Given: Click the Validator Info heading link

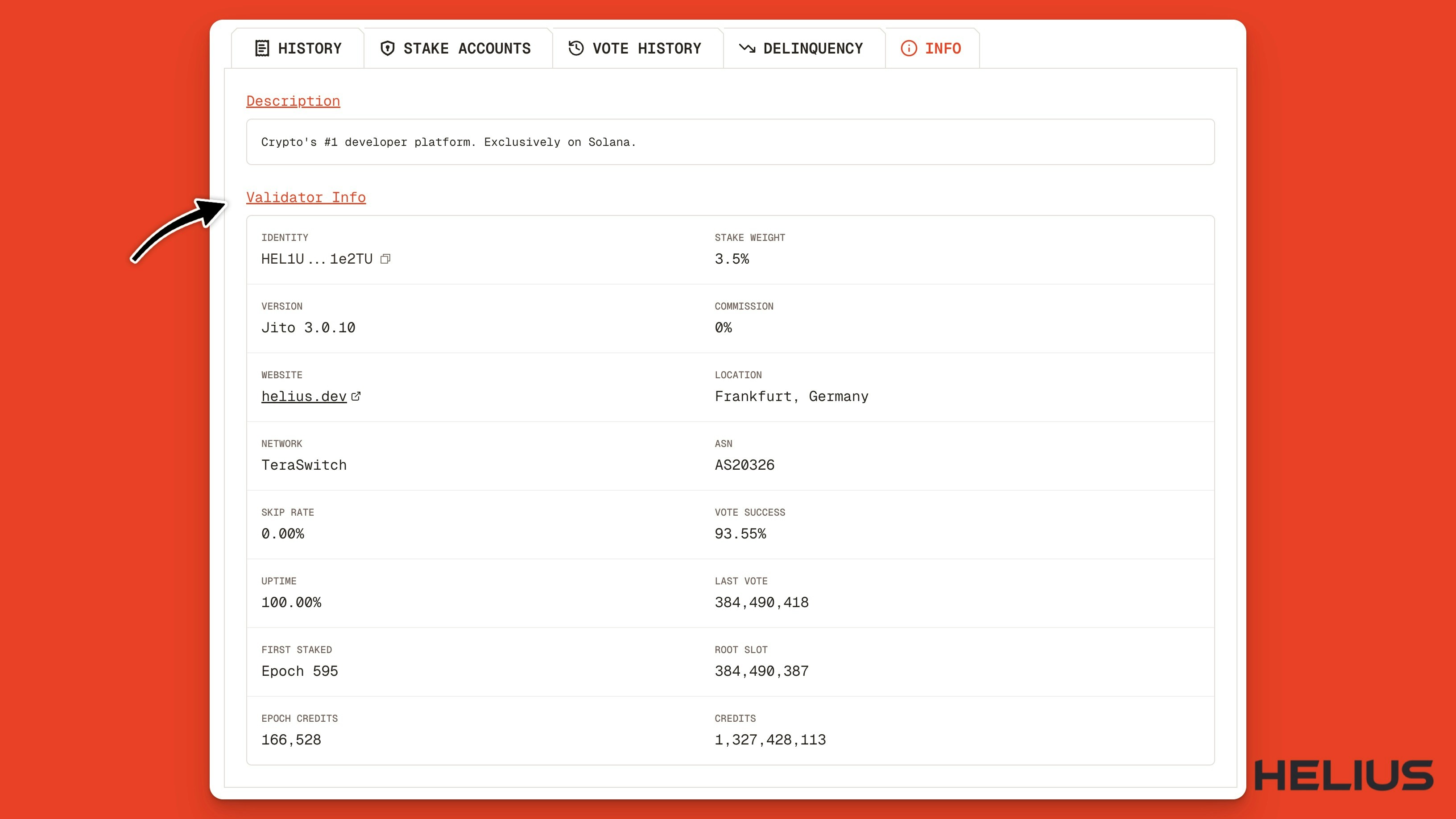Looking at the screenshot, I should coord(306,197).
